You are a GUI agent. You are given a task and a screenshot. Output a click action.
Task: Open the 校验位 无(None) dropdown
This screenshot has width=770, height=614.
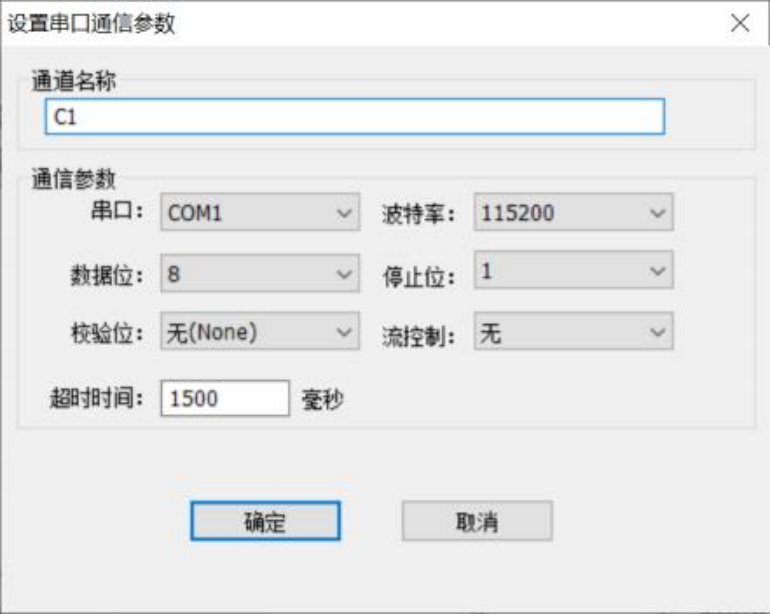pos(260,332)
